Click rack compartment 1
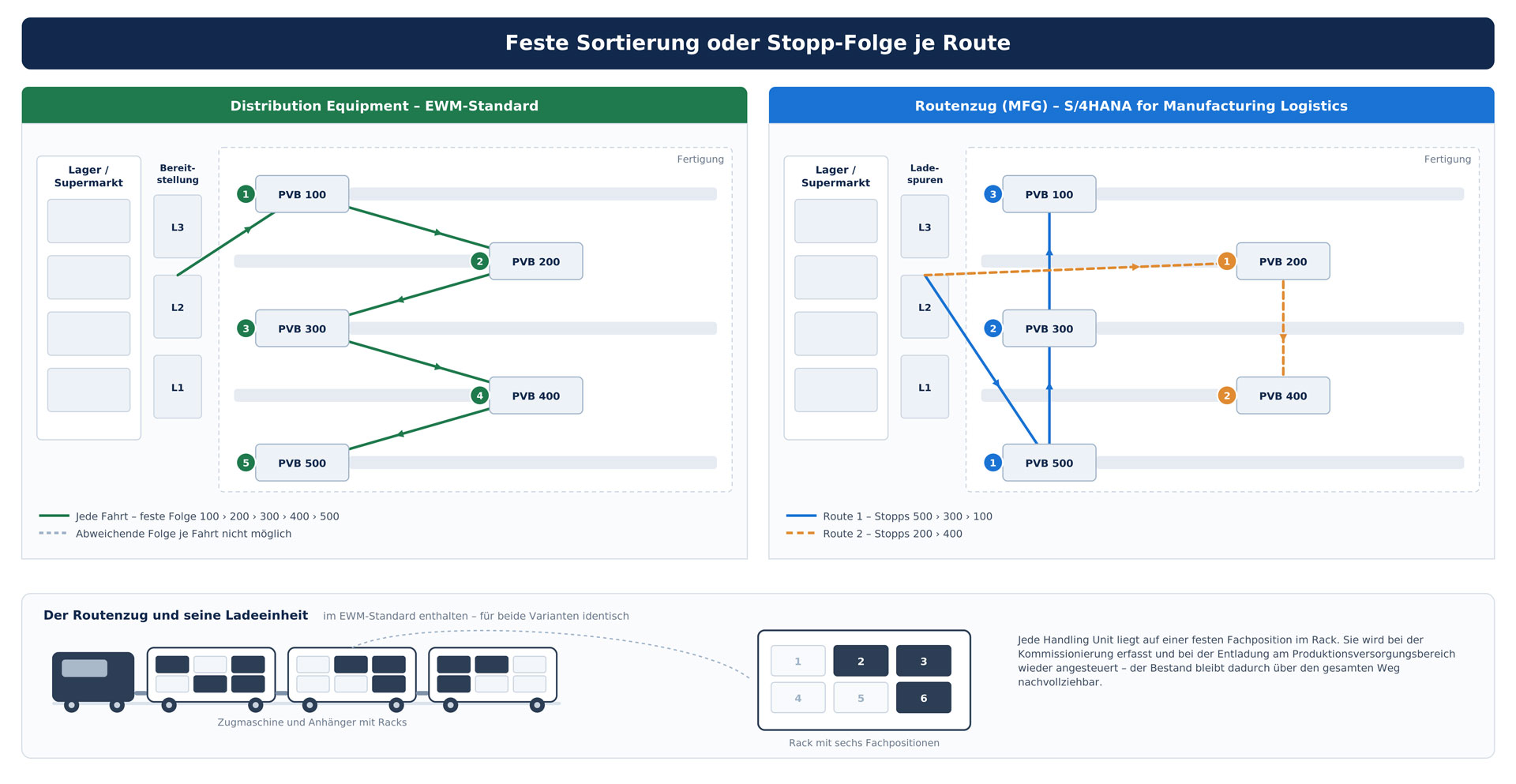The image size is (1516, 784). tap(797, 661)
